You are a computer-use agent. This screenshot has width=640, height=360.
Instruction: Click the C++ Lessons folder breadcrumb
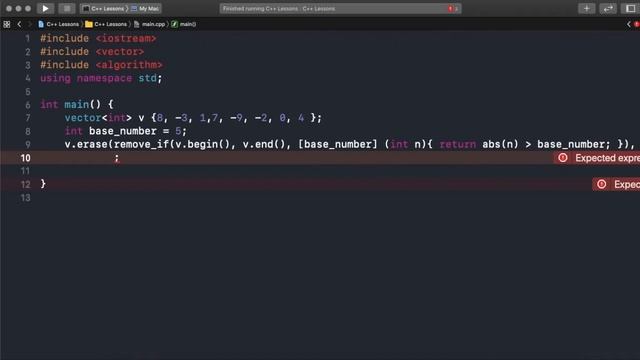pos(106,24)
